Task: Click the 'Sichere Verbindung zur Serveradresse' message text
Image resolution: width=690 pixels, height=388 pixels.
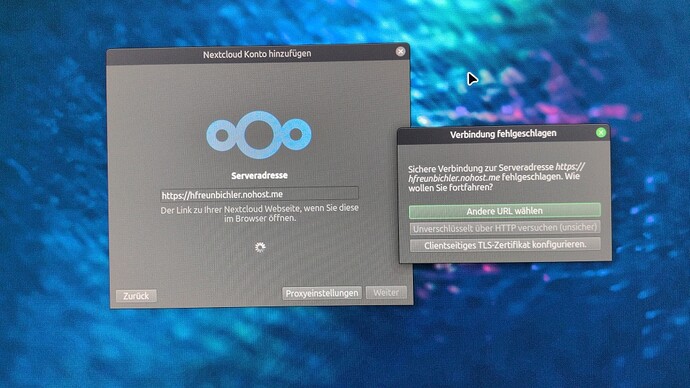Action: (x=496, y=177)
